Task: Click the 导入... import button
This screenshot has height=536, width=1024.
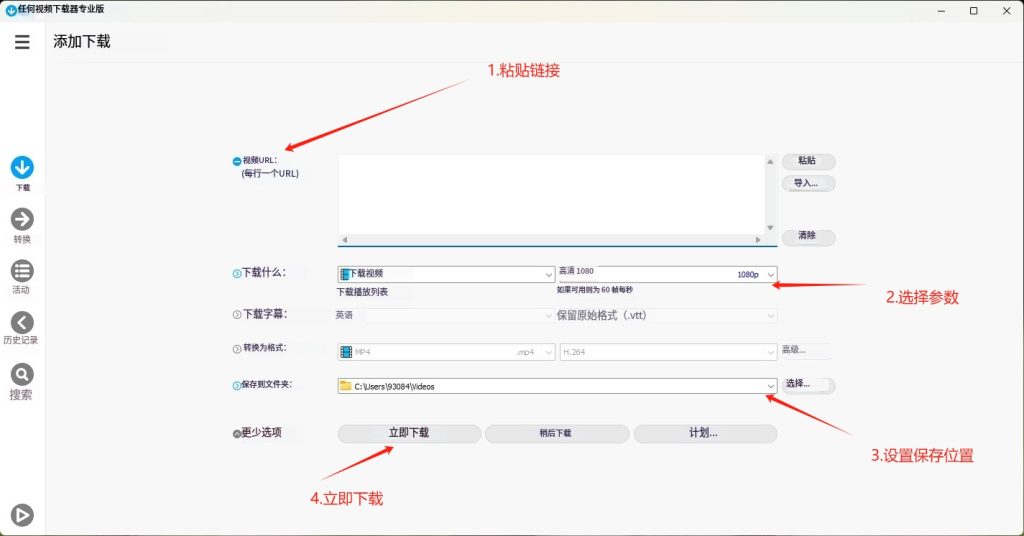Action: (x=808, y=183)
